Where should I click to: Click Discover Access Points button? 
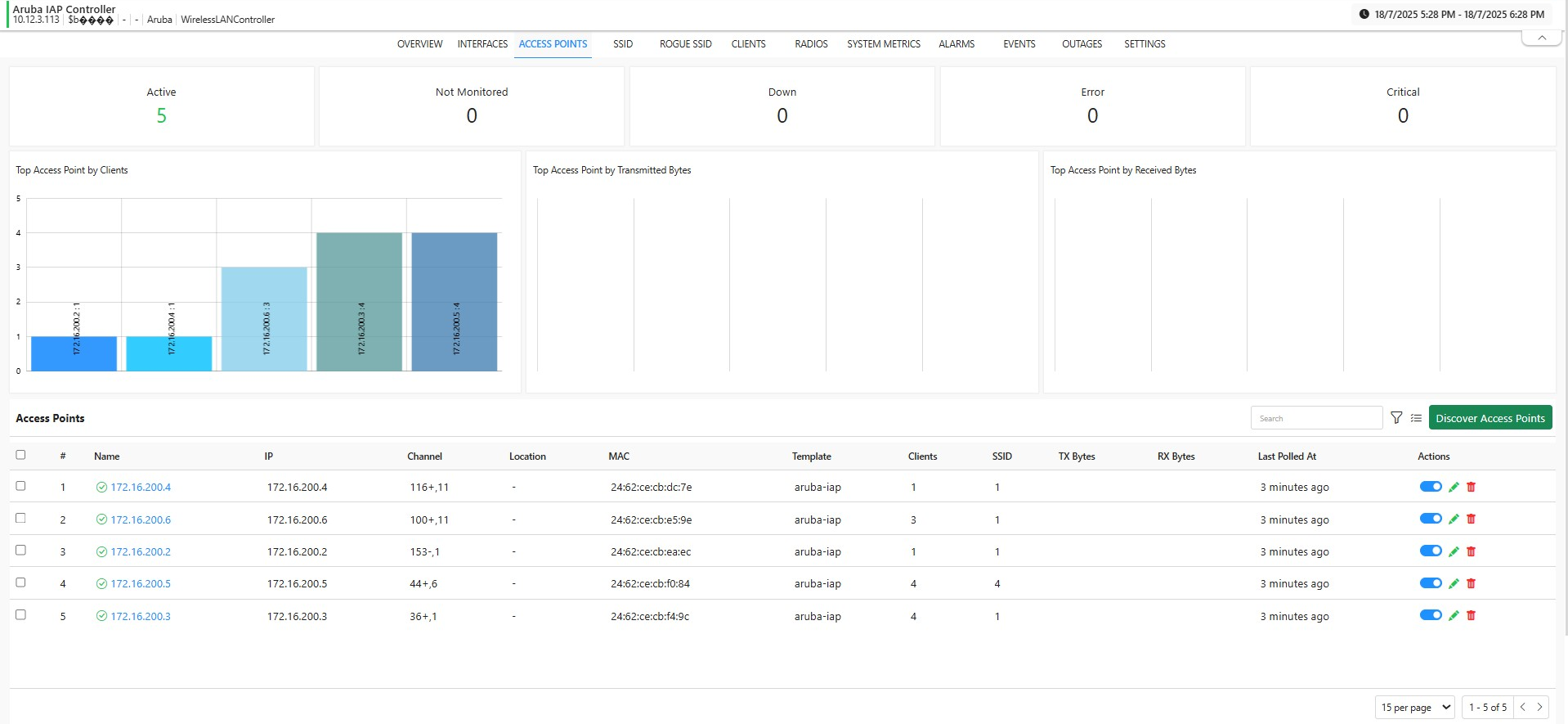point(1490,418)
